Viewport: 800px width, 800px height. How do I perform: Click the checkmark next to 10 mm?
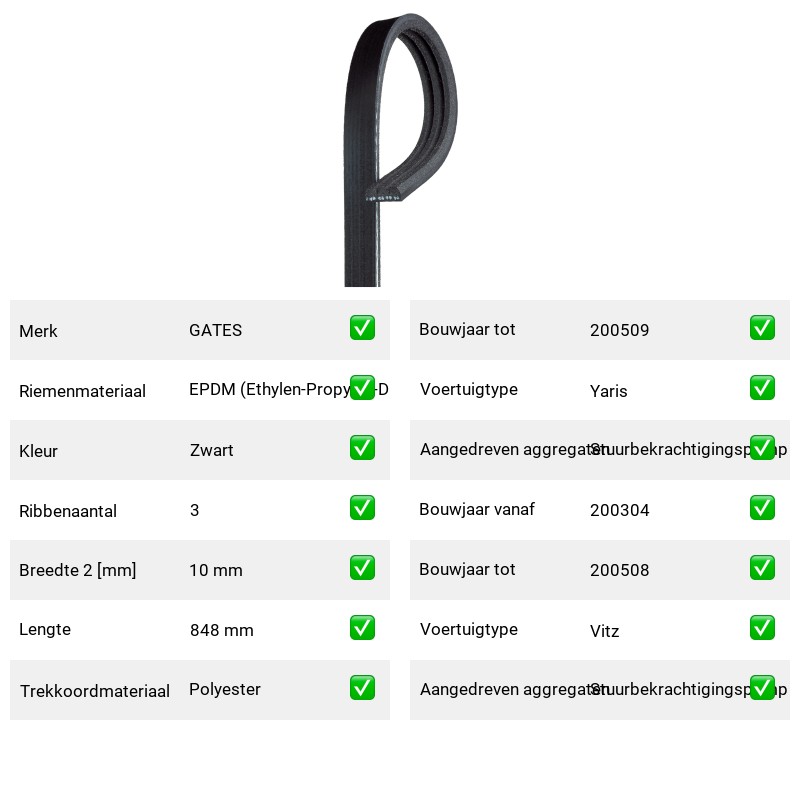[362, 568]
